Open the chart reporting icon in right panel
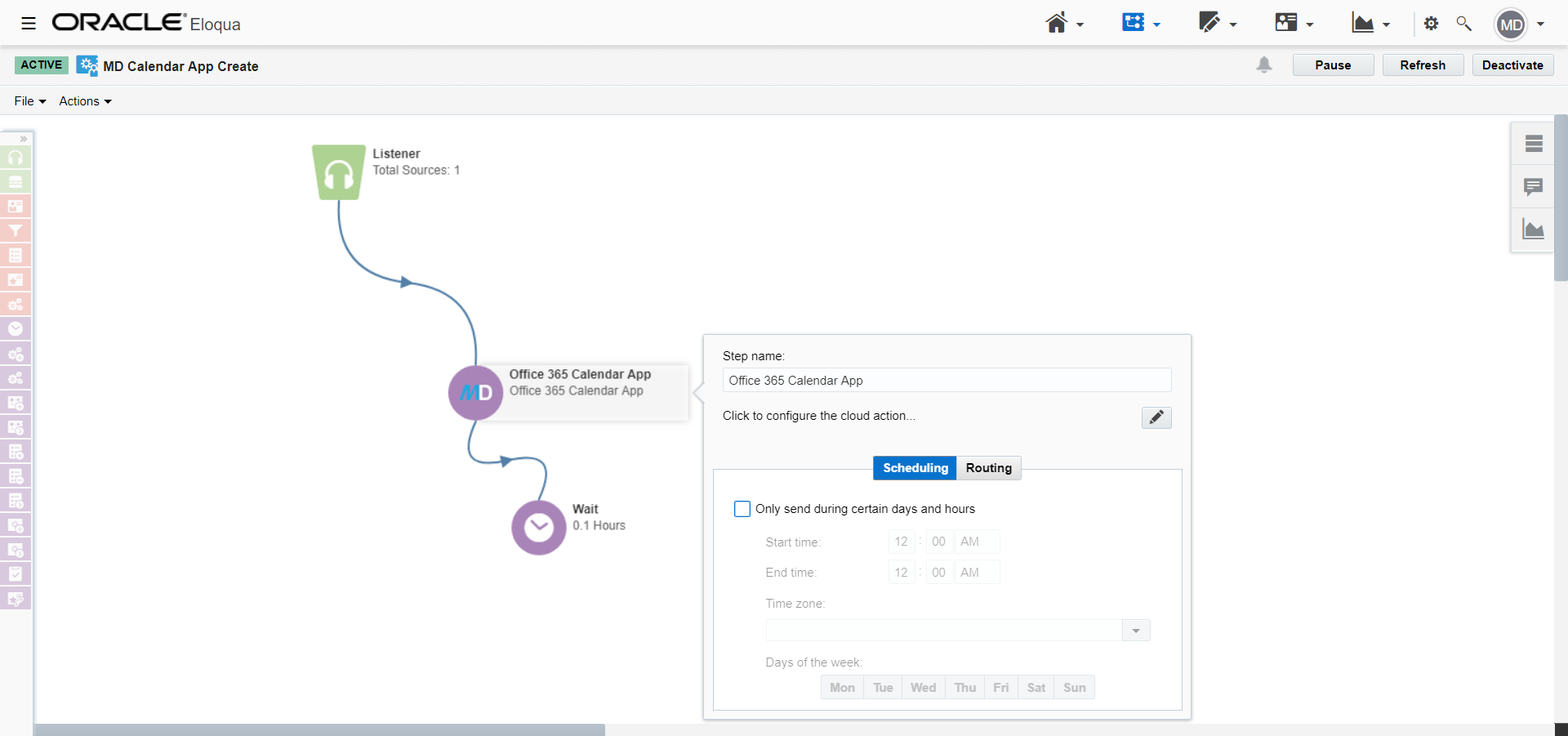Viewport: 1568px width, 736px height. pyautogui.click(x=1533, y=230)
